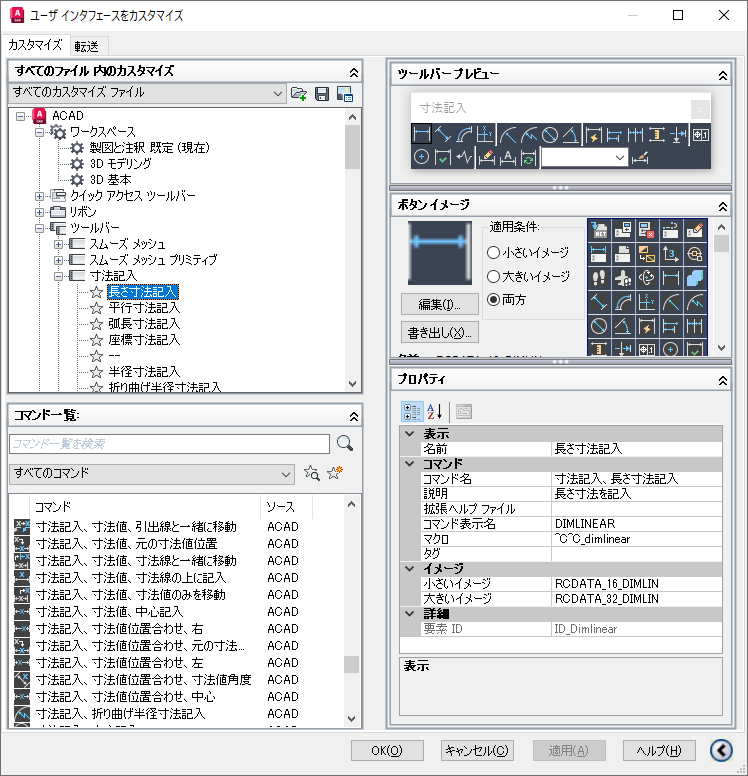748x776 pixels.
Task: Click Dimension text edit 'A' icon in preview
Action: pos(507,158)
